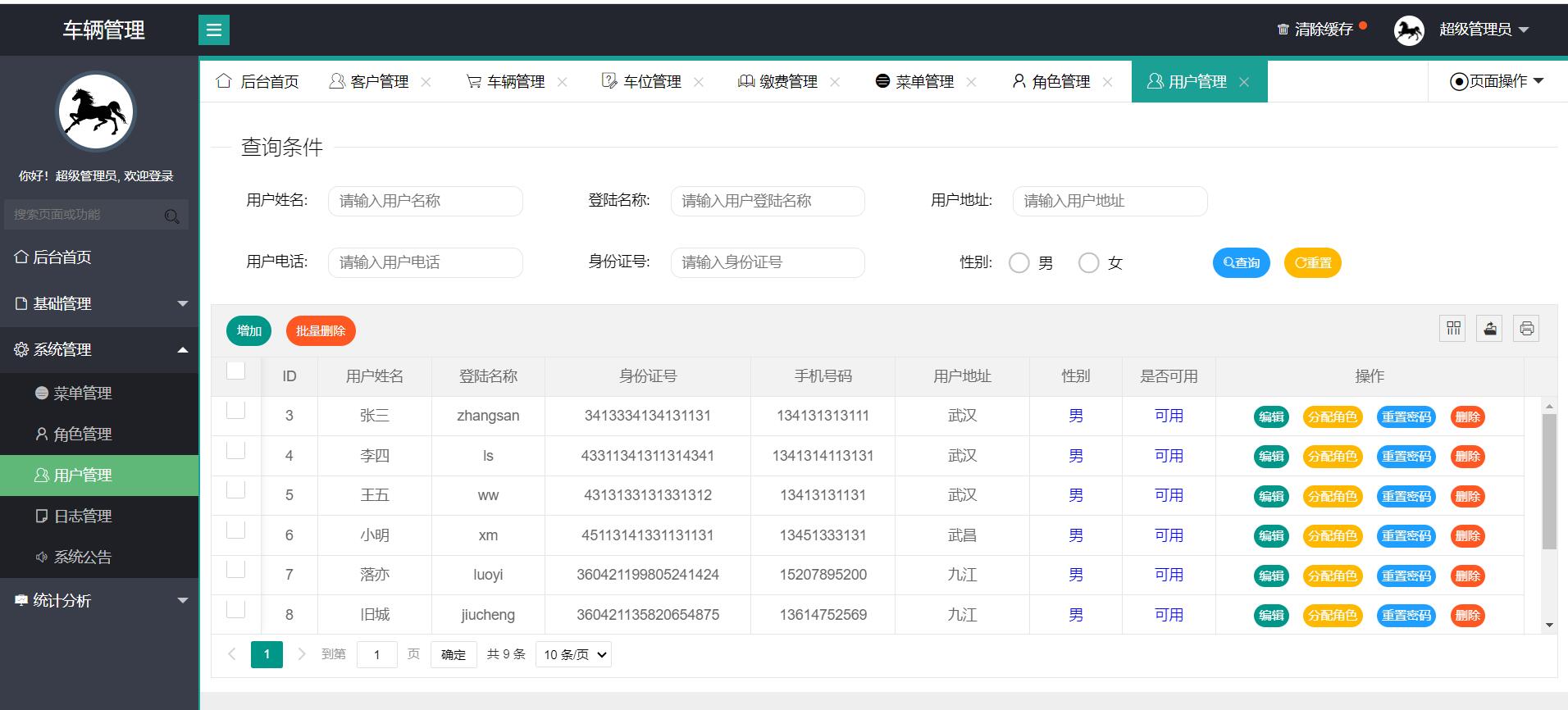Switch to the 后台首页 tab
The width and height of the screenshot is (1568, 710).
point(258,81)
